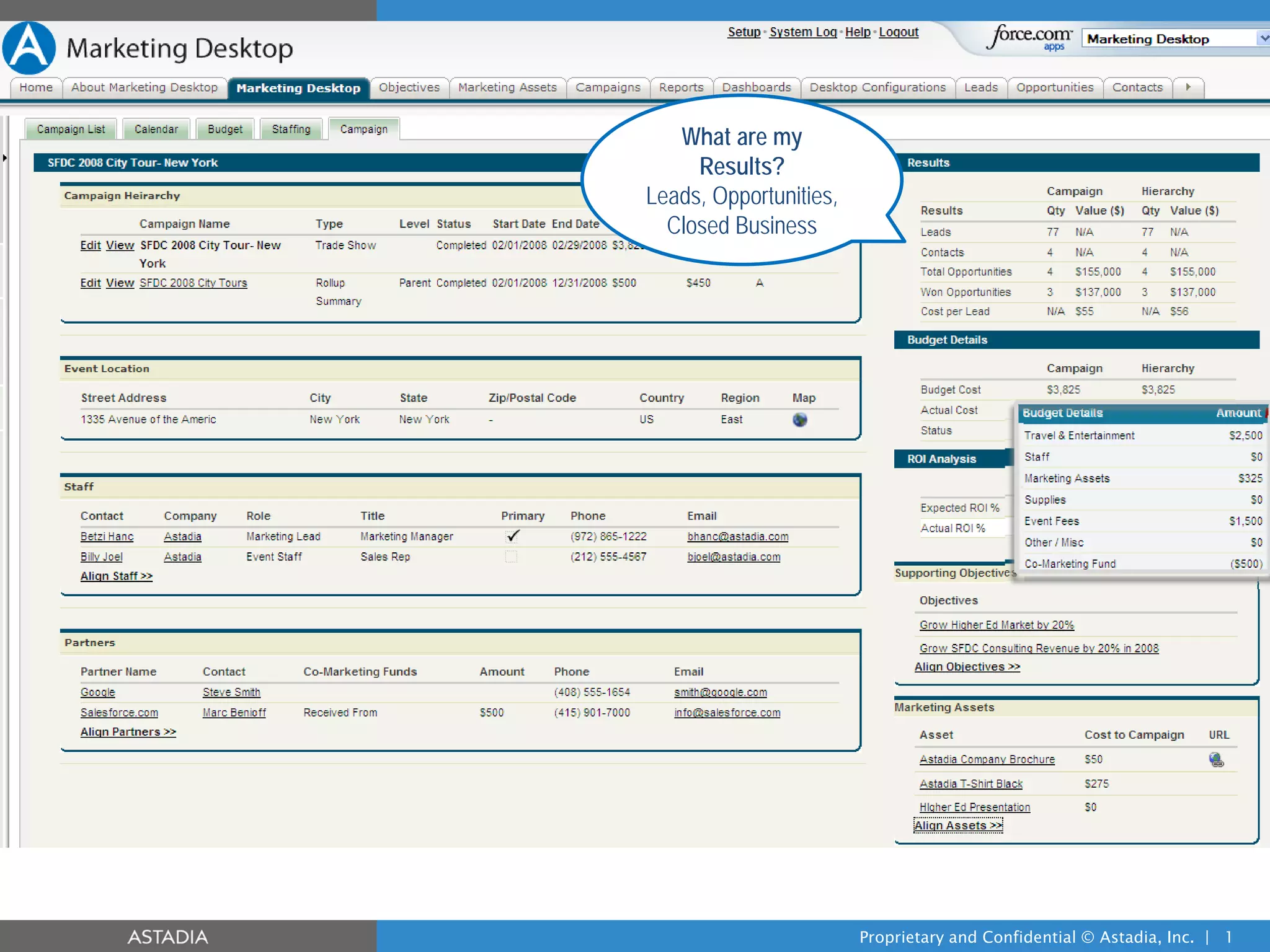Click the Budget Cost $3,825 campaign value
Viewport: 1270px width, 952px height.
[x=1064, y=390]
